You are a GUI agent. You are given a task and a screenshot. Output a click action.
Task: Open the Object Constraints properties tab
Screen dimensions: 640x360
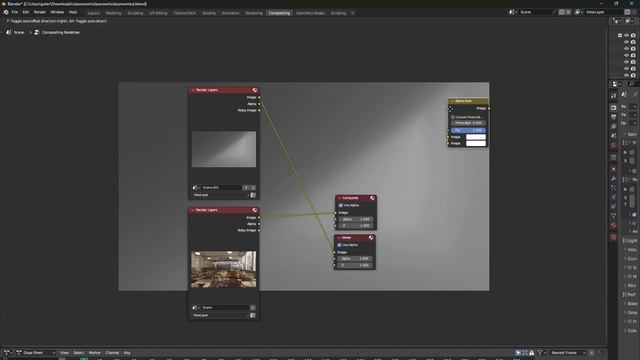(x=613, y=207)
